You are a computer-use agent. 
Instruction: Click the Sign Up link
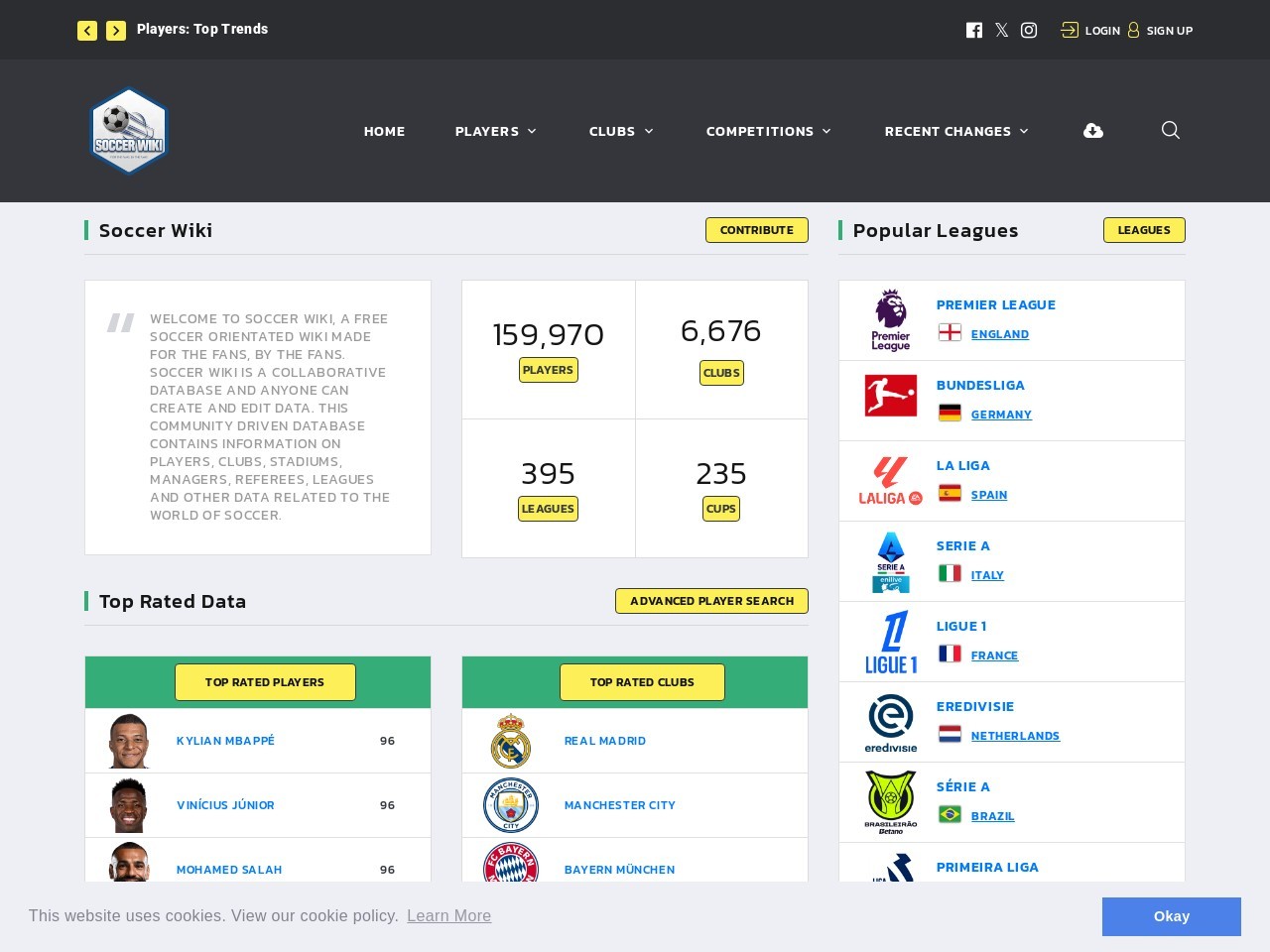tap(1160, 31)
